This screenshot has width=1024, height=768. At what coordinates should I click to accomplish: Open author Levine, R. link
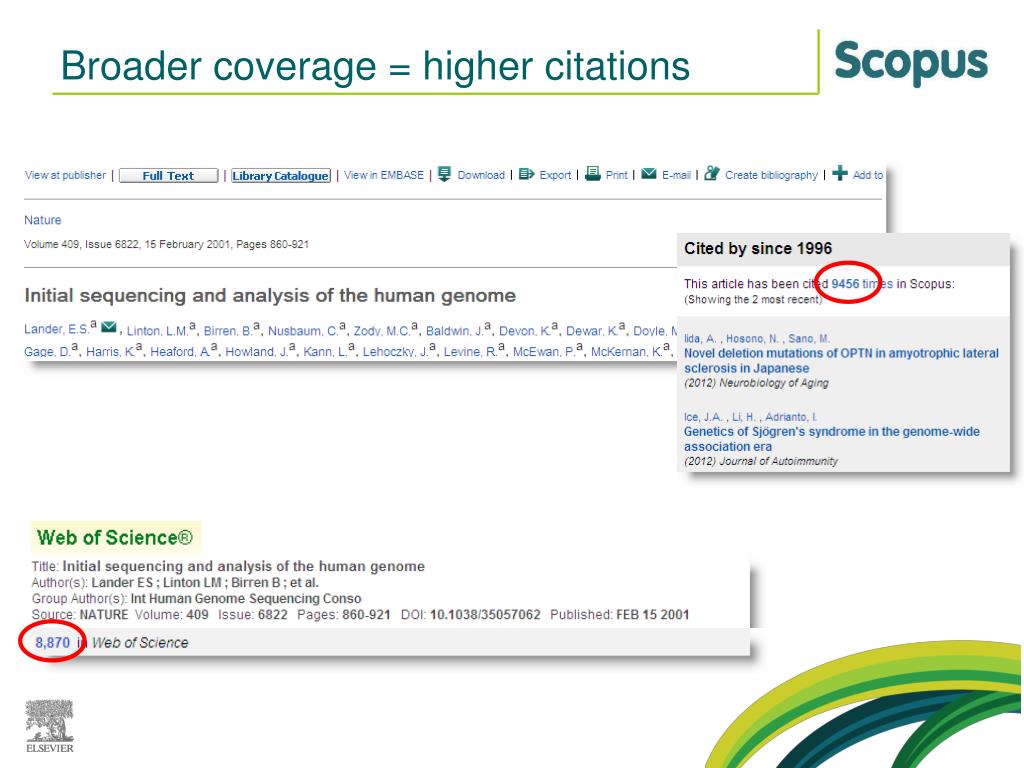[470, 351]
